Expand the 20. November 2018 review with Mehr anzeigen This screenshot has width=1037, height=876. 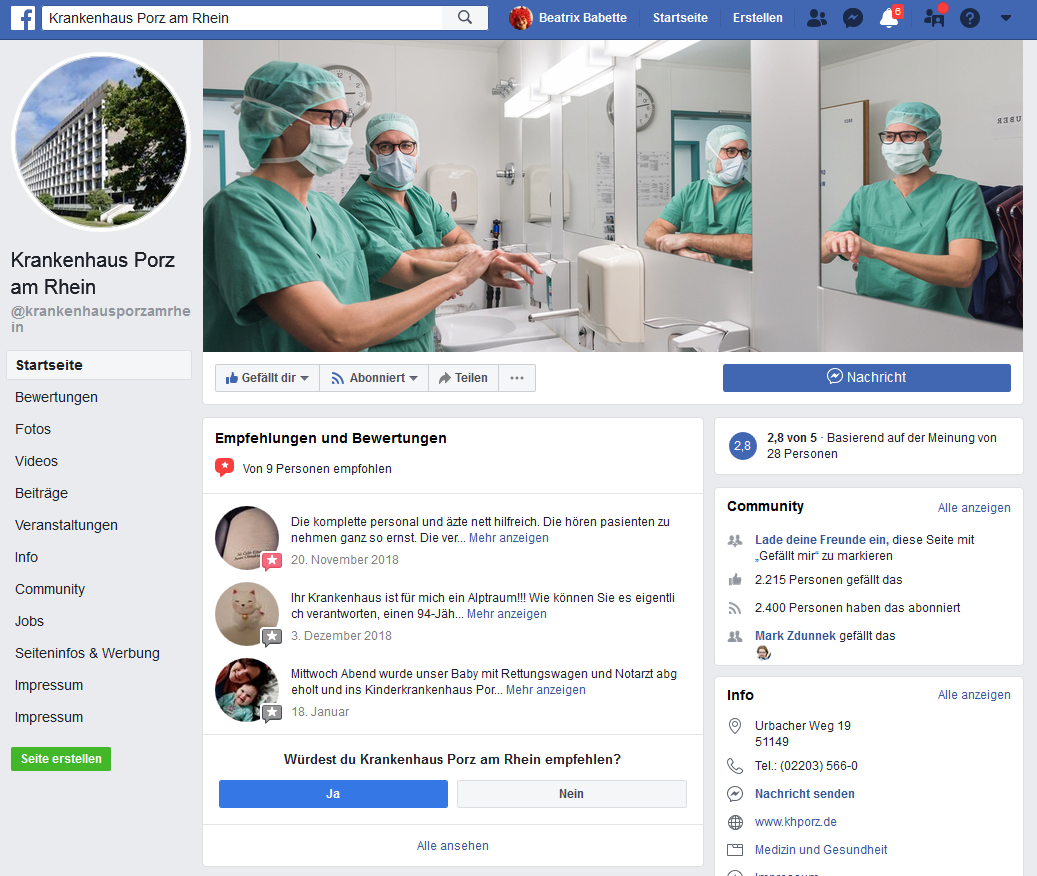pyautogui.click(x=509, y=538)
